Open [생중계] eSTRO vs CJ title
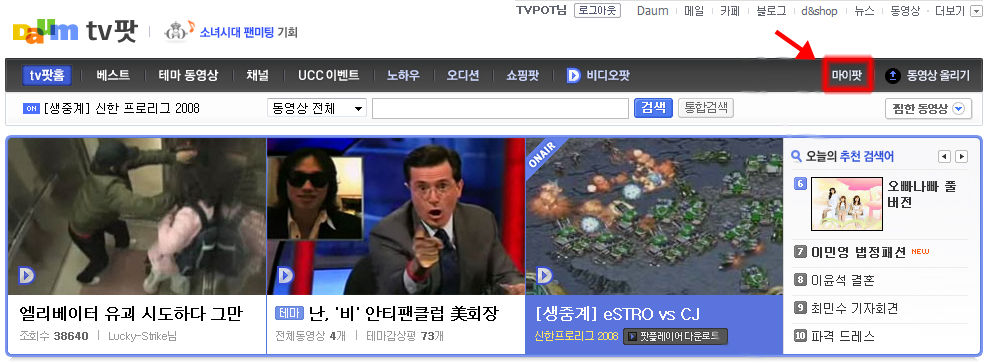Screen dimensions: 989x364 click(x=617, y=314)
